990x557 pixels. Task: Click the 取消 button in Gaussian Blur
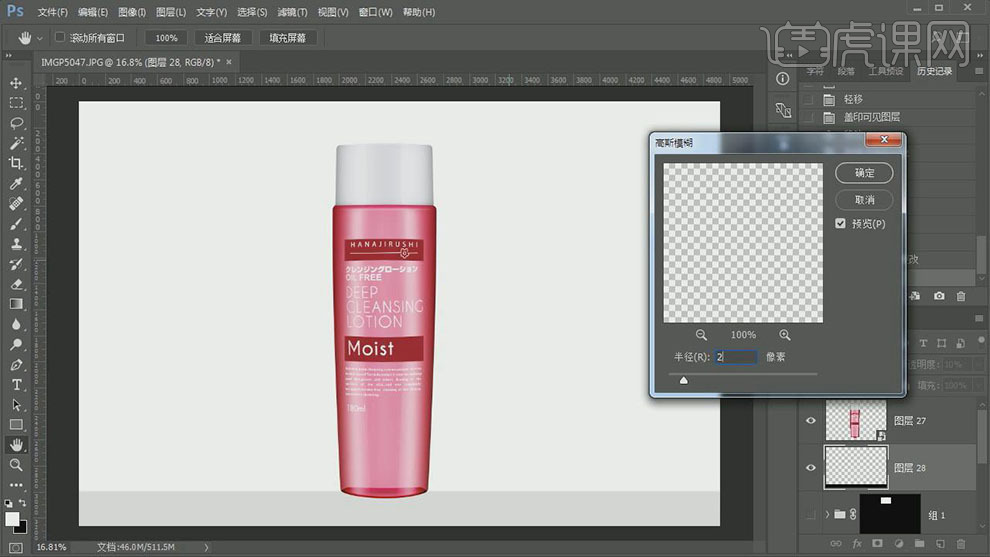(864, 200)
